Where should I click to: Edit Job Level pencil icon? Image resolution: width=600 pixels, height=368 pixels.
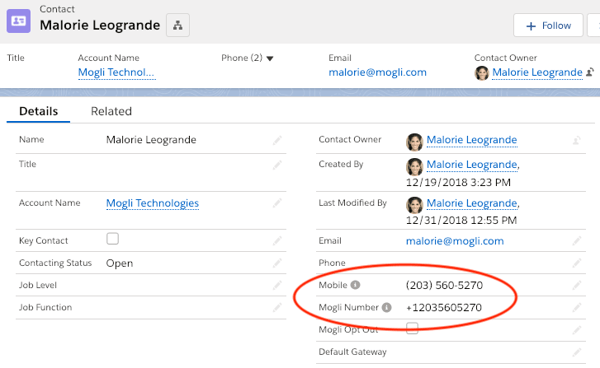(x=277, y=285)
